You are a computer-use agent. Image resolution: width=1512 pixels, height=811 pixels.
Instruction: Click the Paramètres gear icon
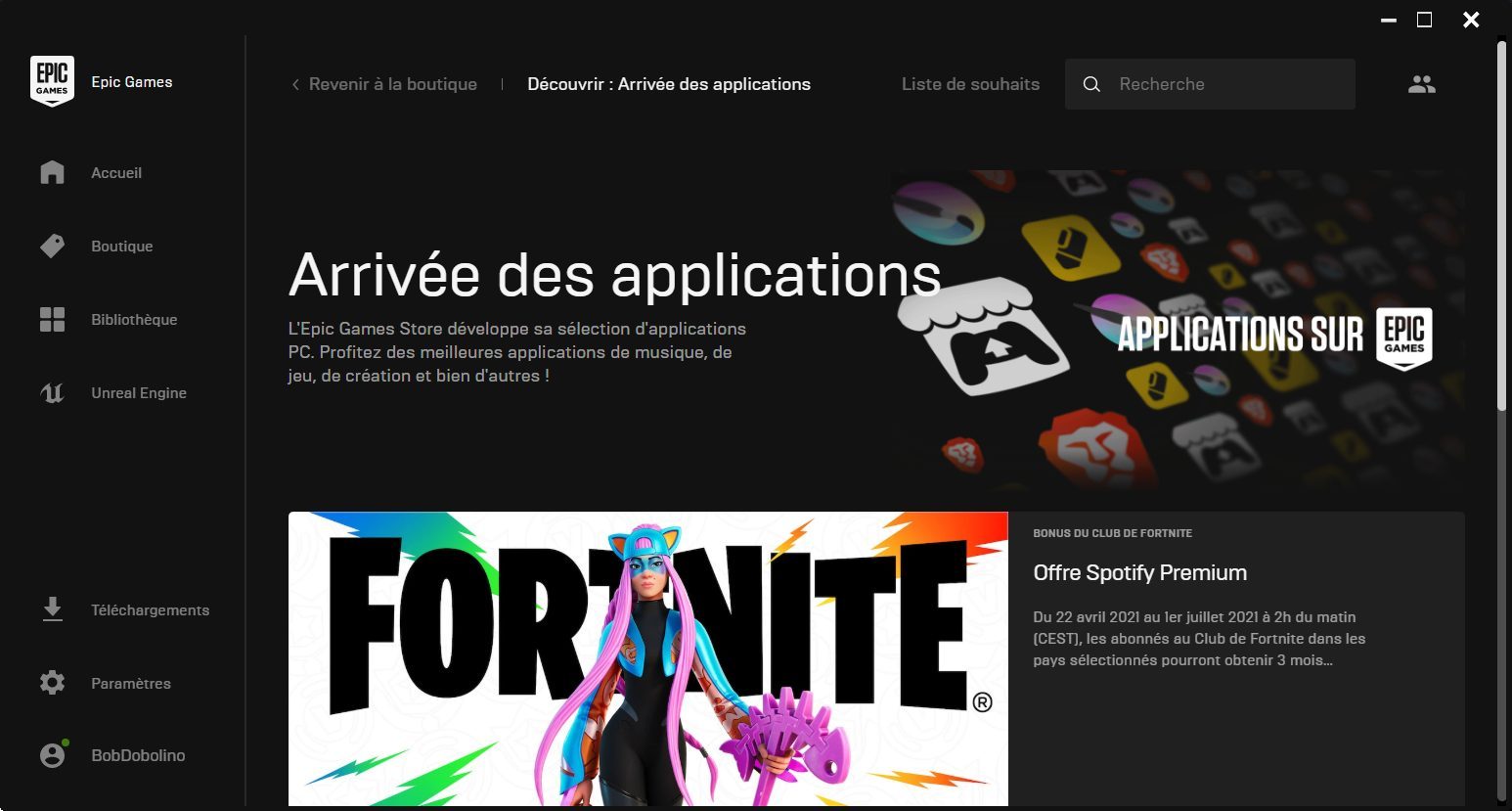(52, 683)
